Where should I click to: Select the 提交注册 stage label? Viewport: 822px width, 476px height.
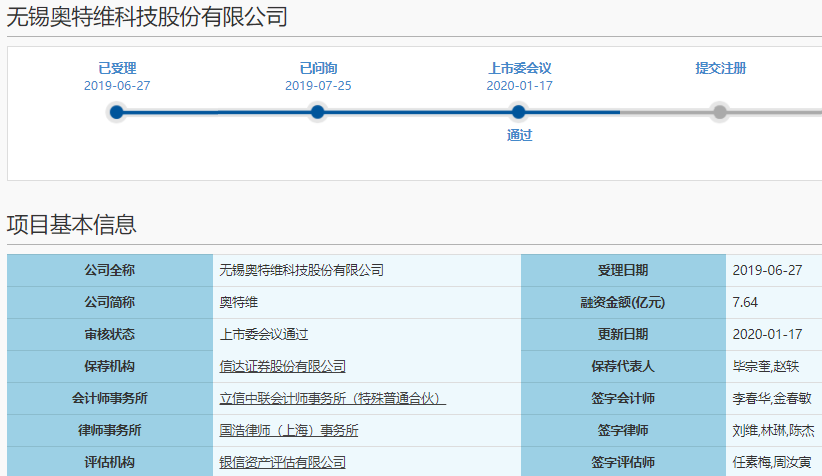(720, 69)
